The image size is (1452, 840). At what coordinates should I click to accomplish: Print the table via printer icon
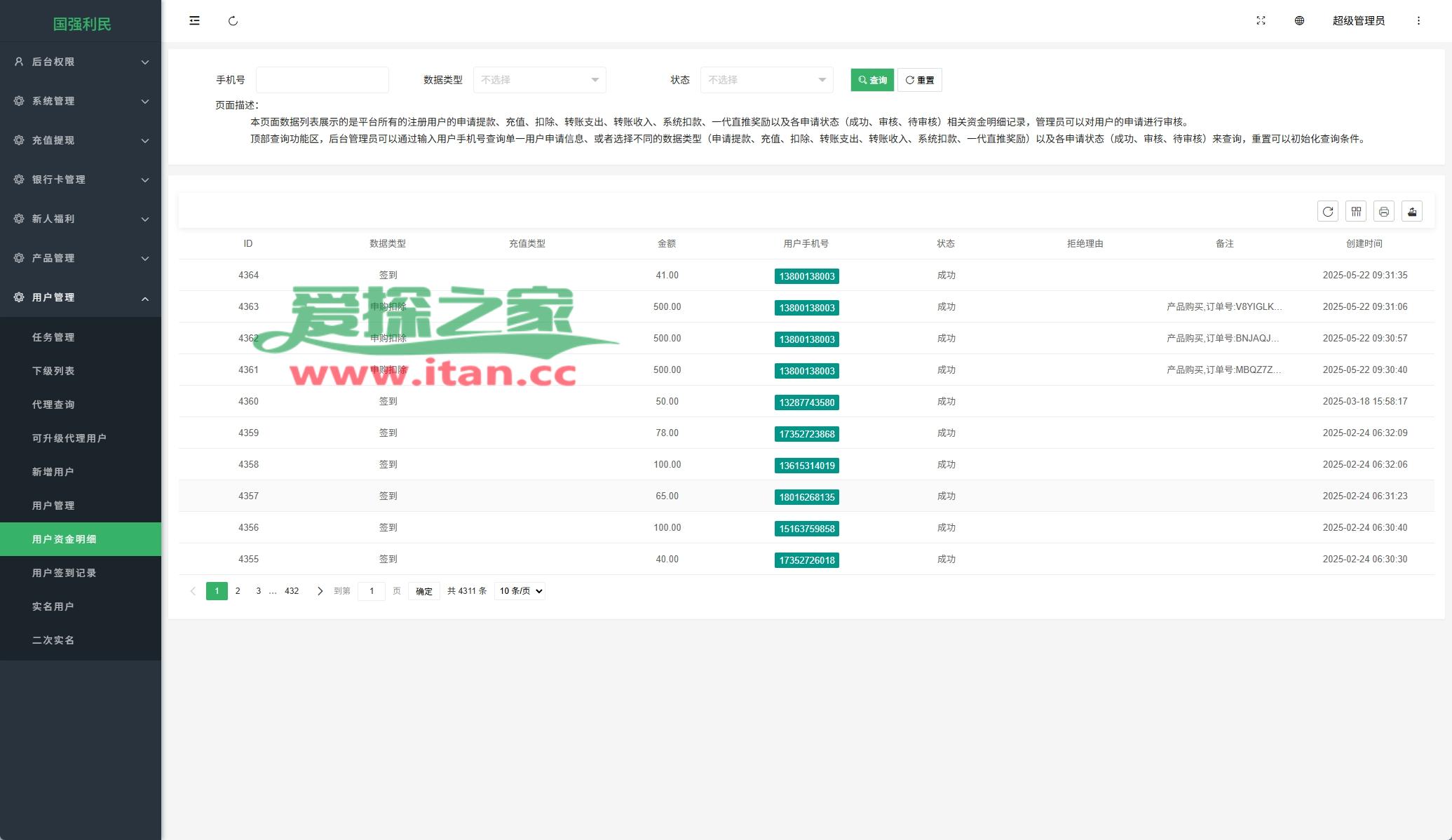click(1383, 212)
